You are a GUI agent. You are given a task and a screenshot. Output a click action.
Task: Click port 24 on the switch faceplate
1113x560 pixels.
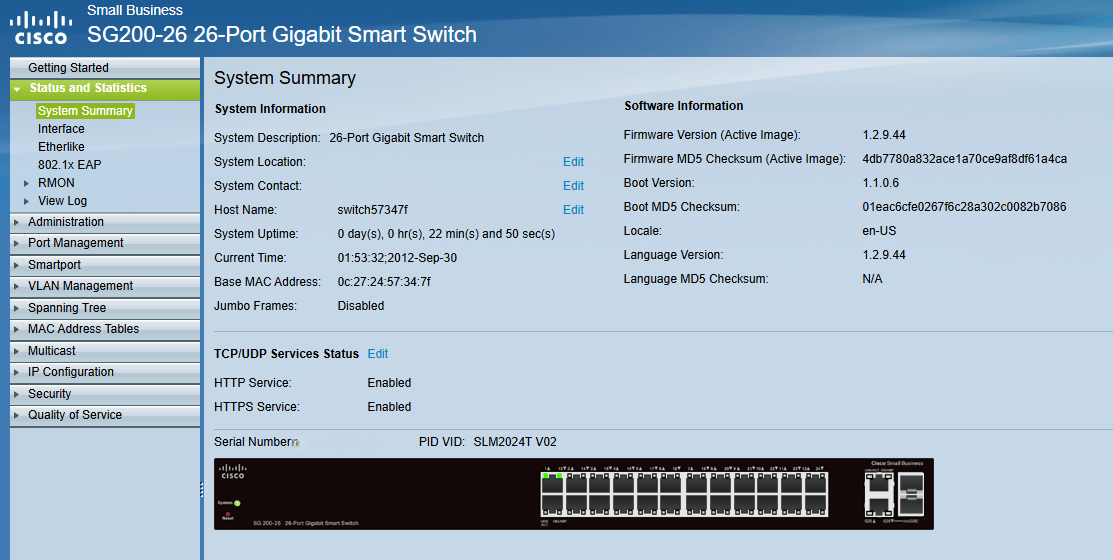[816, 505]
